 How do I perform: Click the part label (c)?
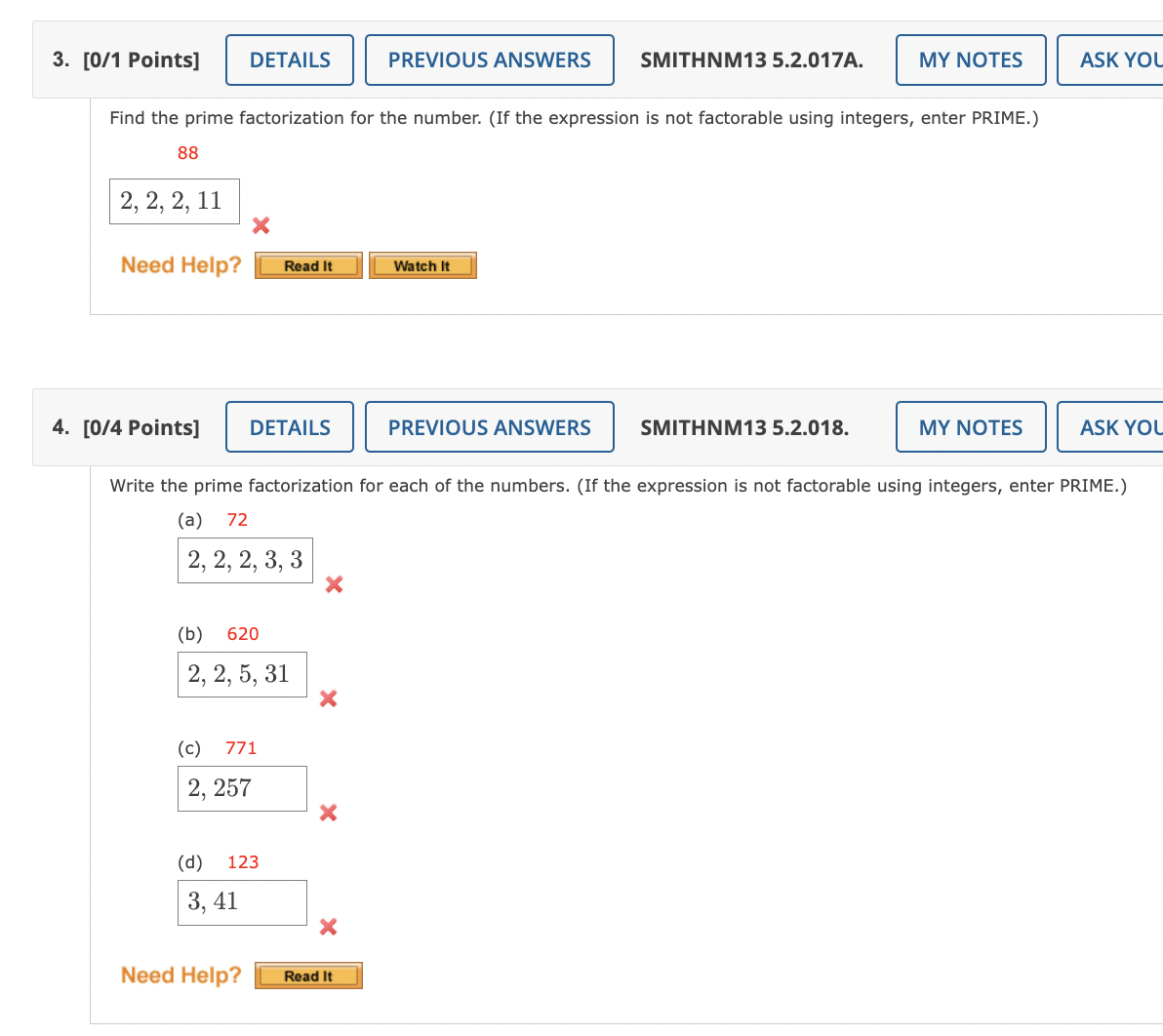click(x=189, y=748)
